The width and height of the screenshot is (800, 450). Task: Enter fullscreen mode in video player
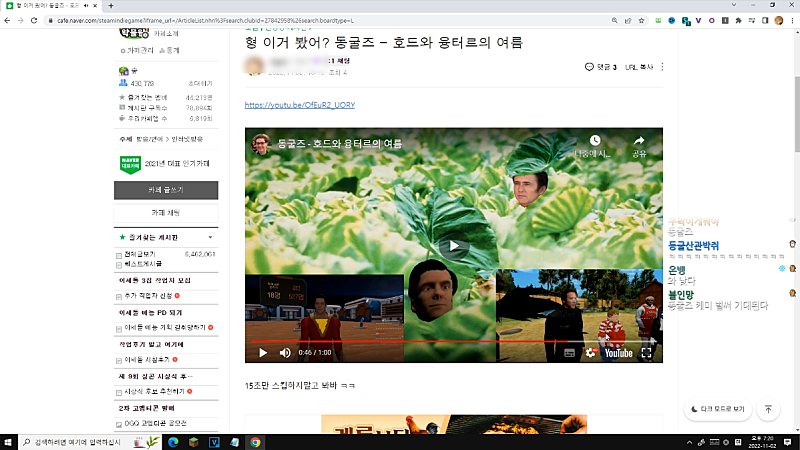(647, 352)
